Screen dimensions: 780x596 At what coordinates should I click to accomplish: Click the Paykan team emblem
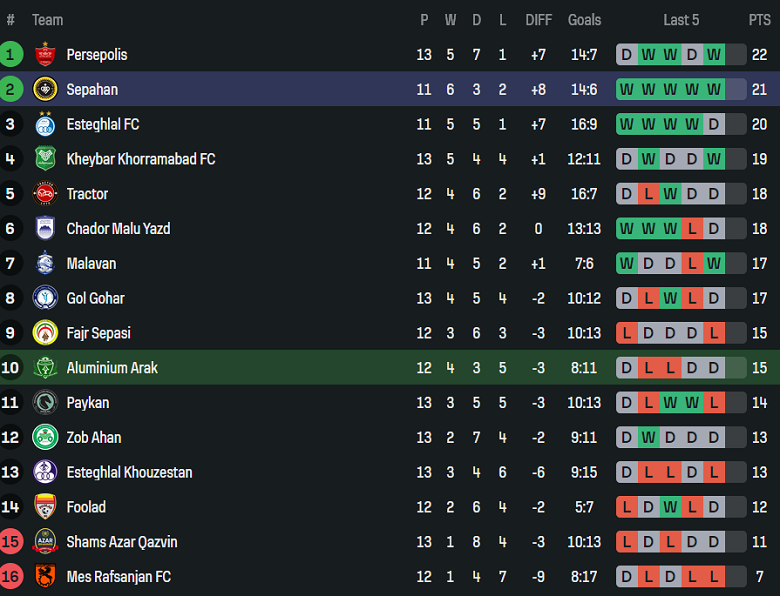tap(45, 403)
